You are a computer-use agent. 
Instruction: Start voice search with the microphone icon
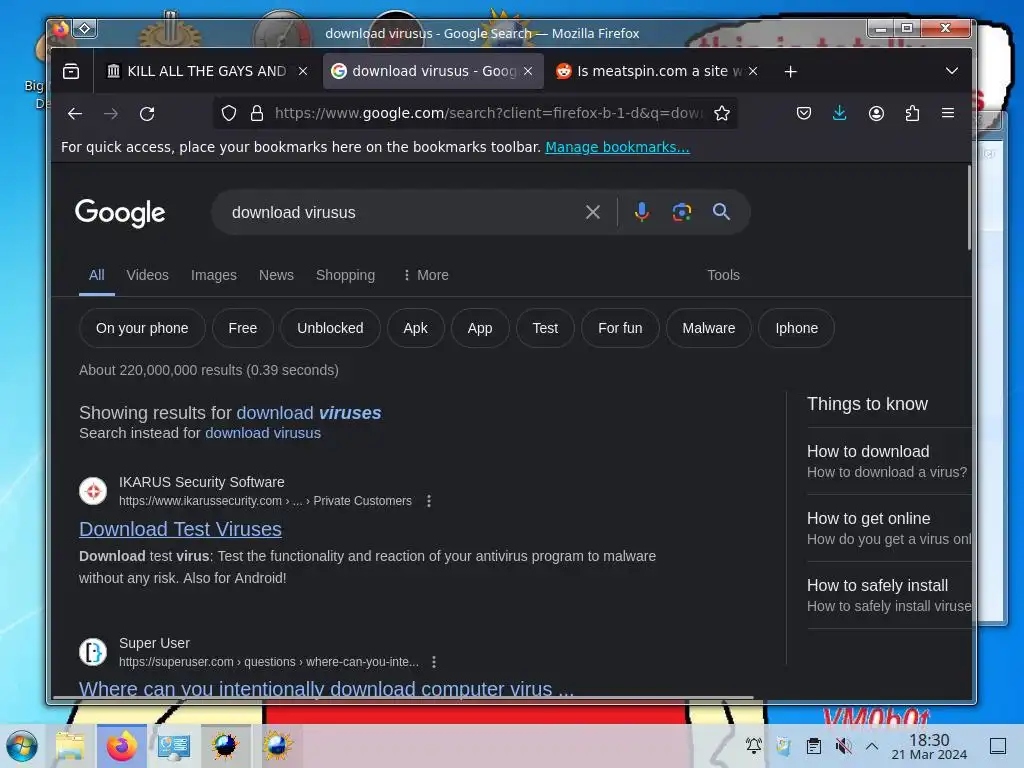point(642,212)
